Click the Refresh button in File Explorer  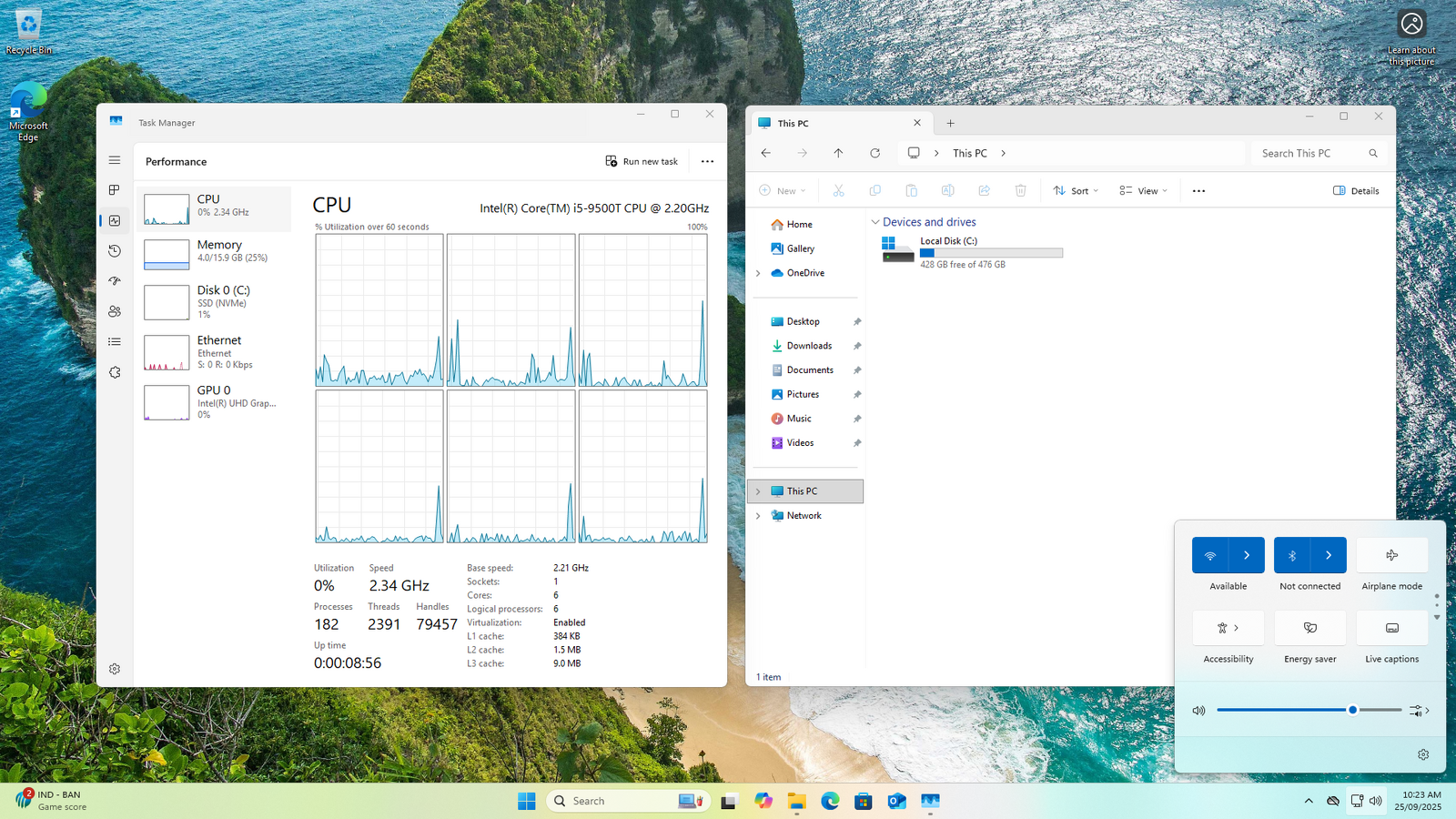[875, 153]
